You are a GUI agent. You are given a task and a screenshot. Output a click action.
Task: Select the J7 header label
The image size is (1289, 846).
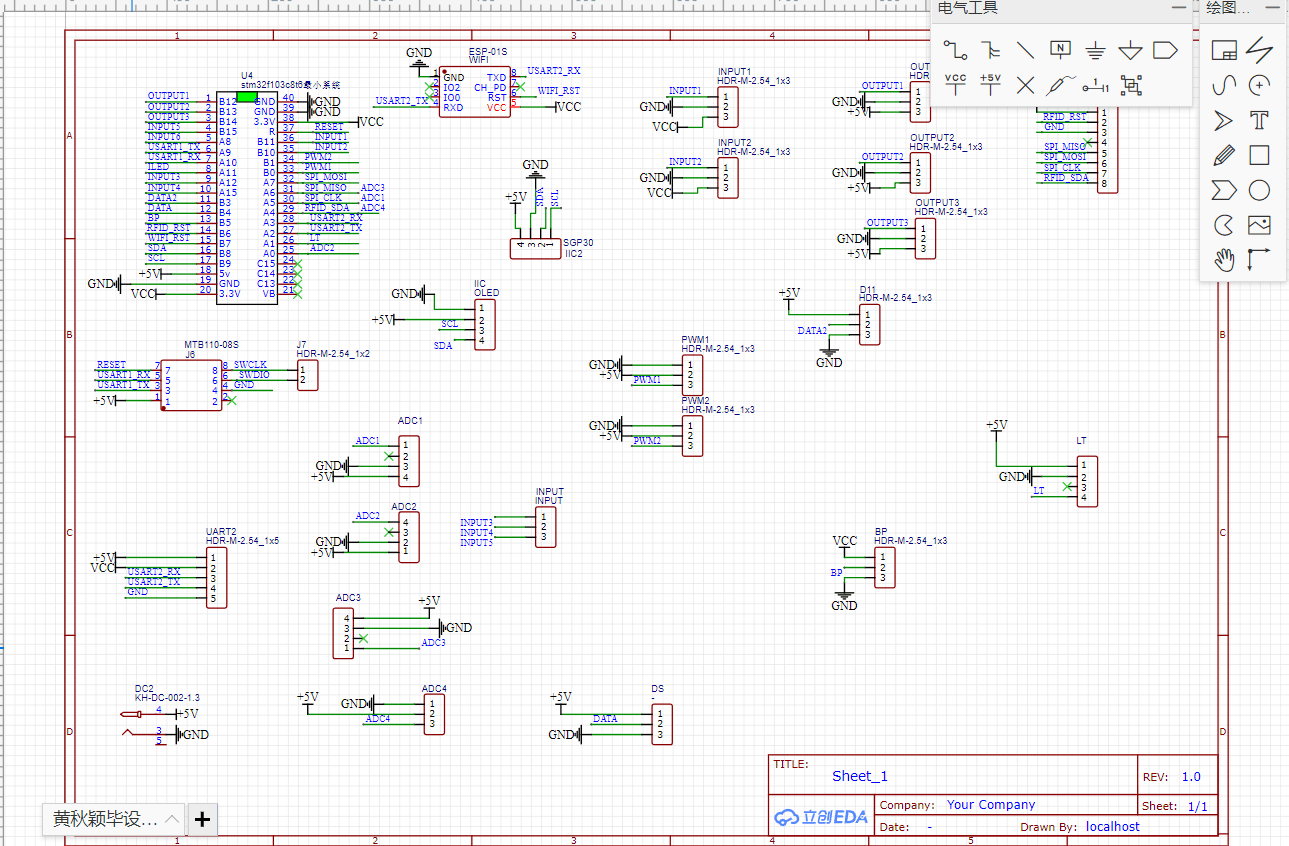tap(302, 345)
